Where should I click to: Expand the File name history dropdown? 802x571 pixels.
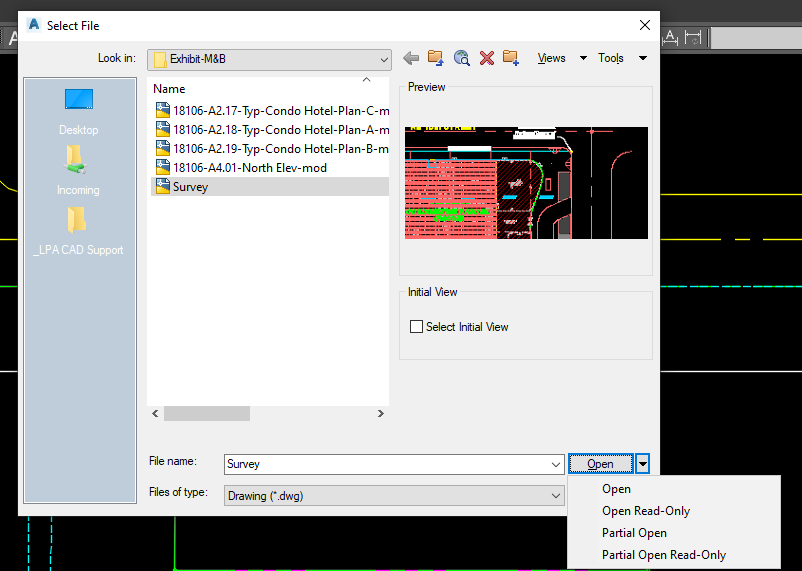pos(555,464)
